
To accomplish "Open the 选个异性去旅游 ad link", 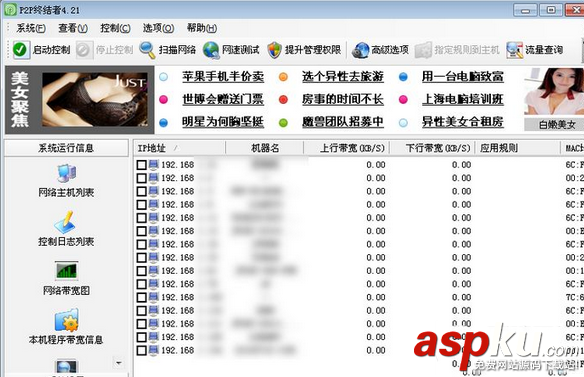I will [x=343, y=77].
